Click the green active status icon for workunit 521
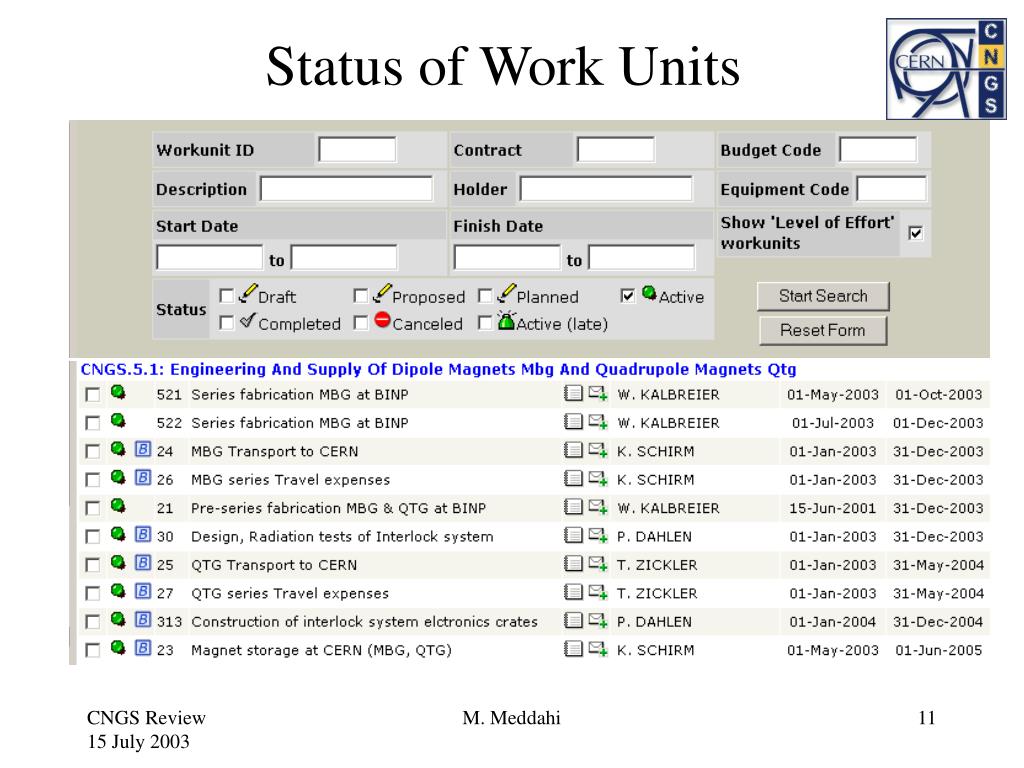The width and height of the screenshot is (1024, 768). coord(118,392)
